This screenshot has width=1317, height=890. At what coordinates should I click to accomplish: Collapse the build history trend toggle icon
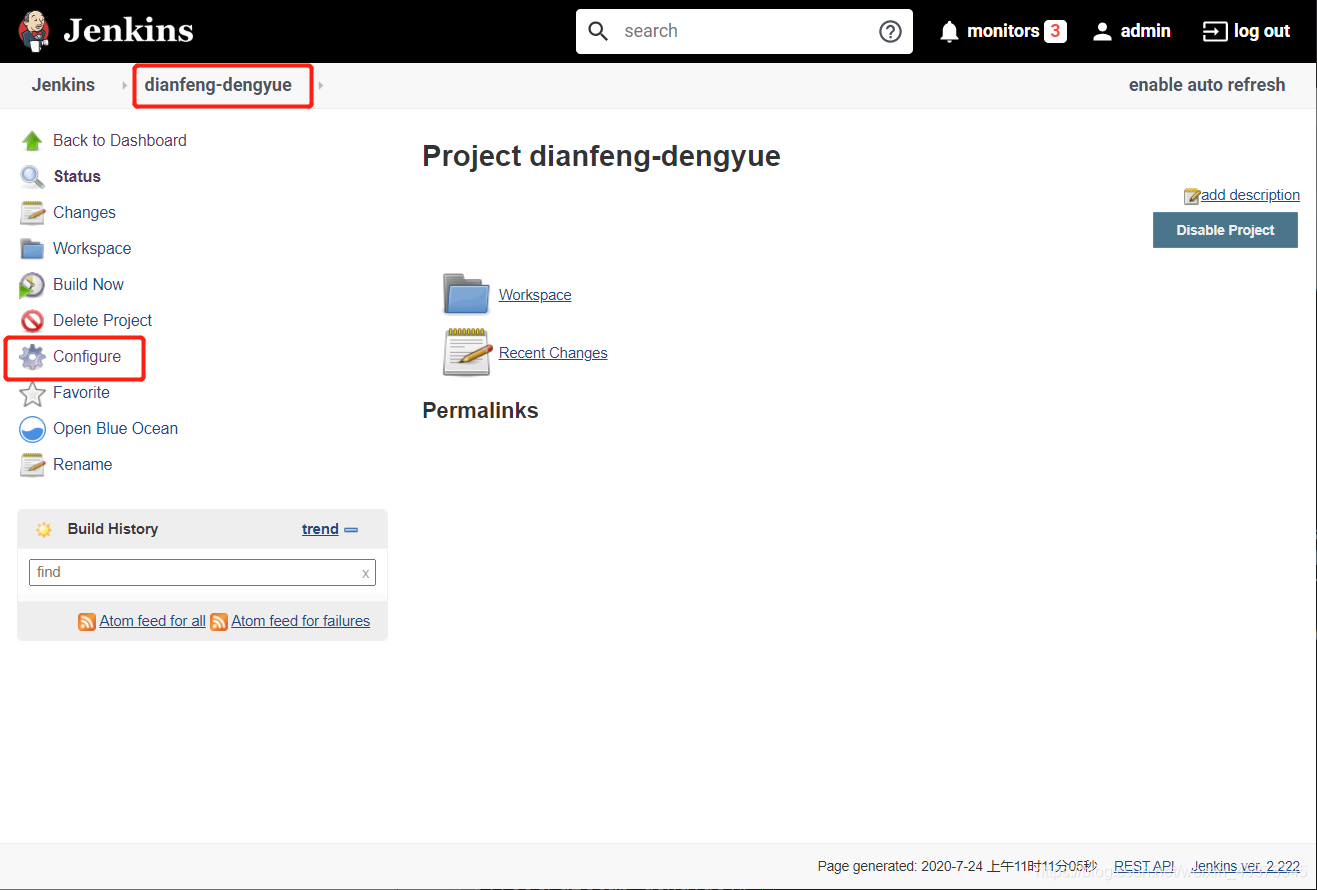[x=351, y=530]
